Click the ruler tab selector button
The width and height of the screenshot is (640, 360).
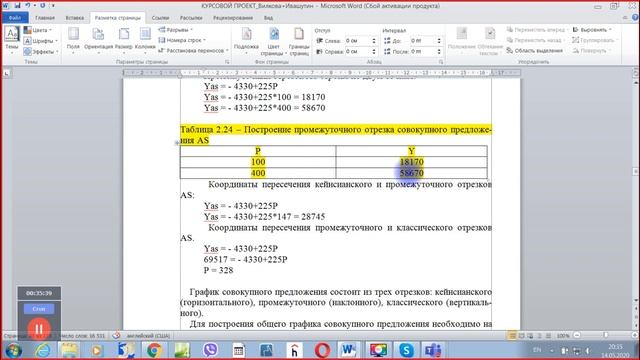click(x=7, y=73)
